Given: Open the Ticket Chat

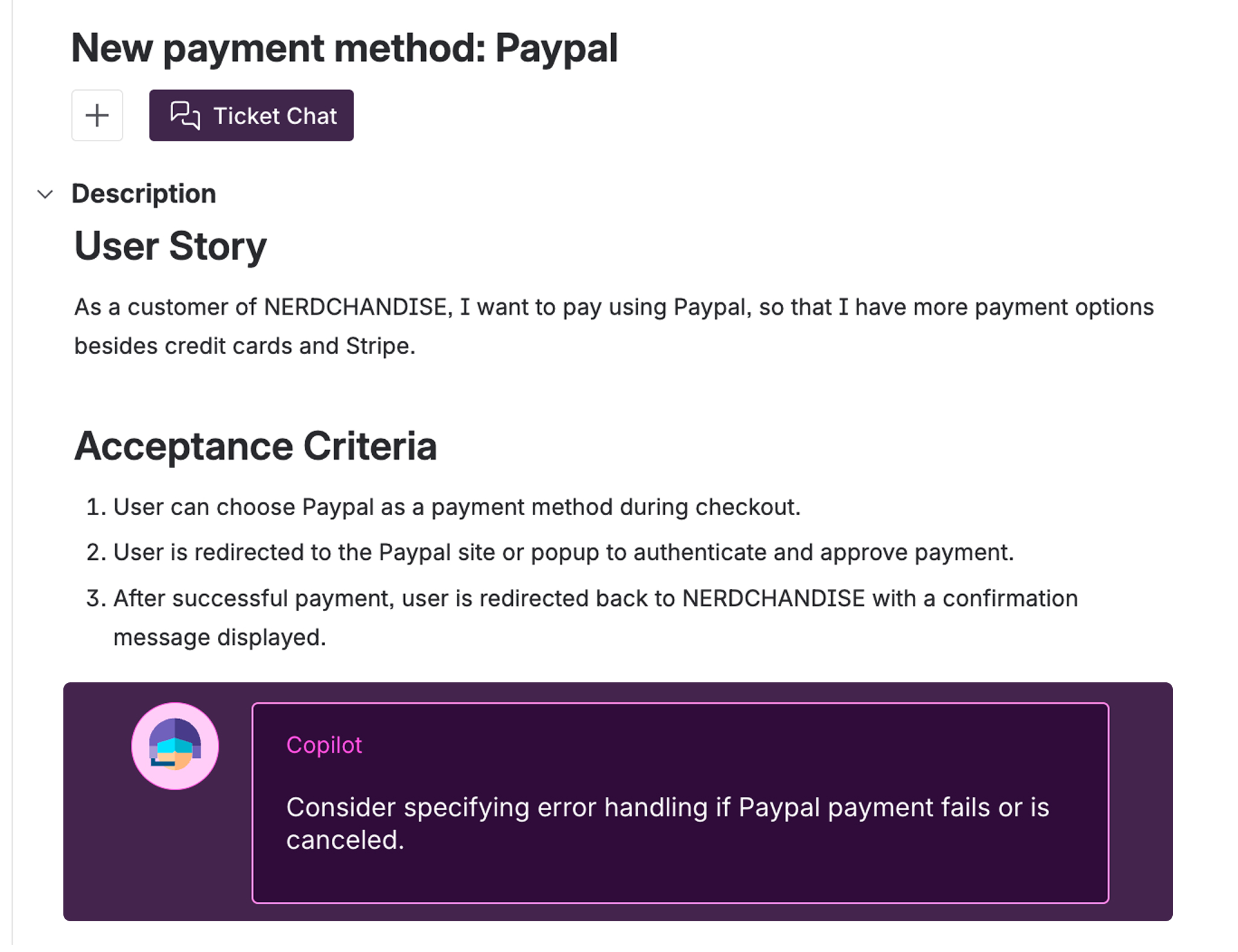Looking at the screenshot, I should click(x=251, y=115).
